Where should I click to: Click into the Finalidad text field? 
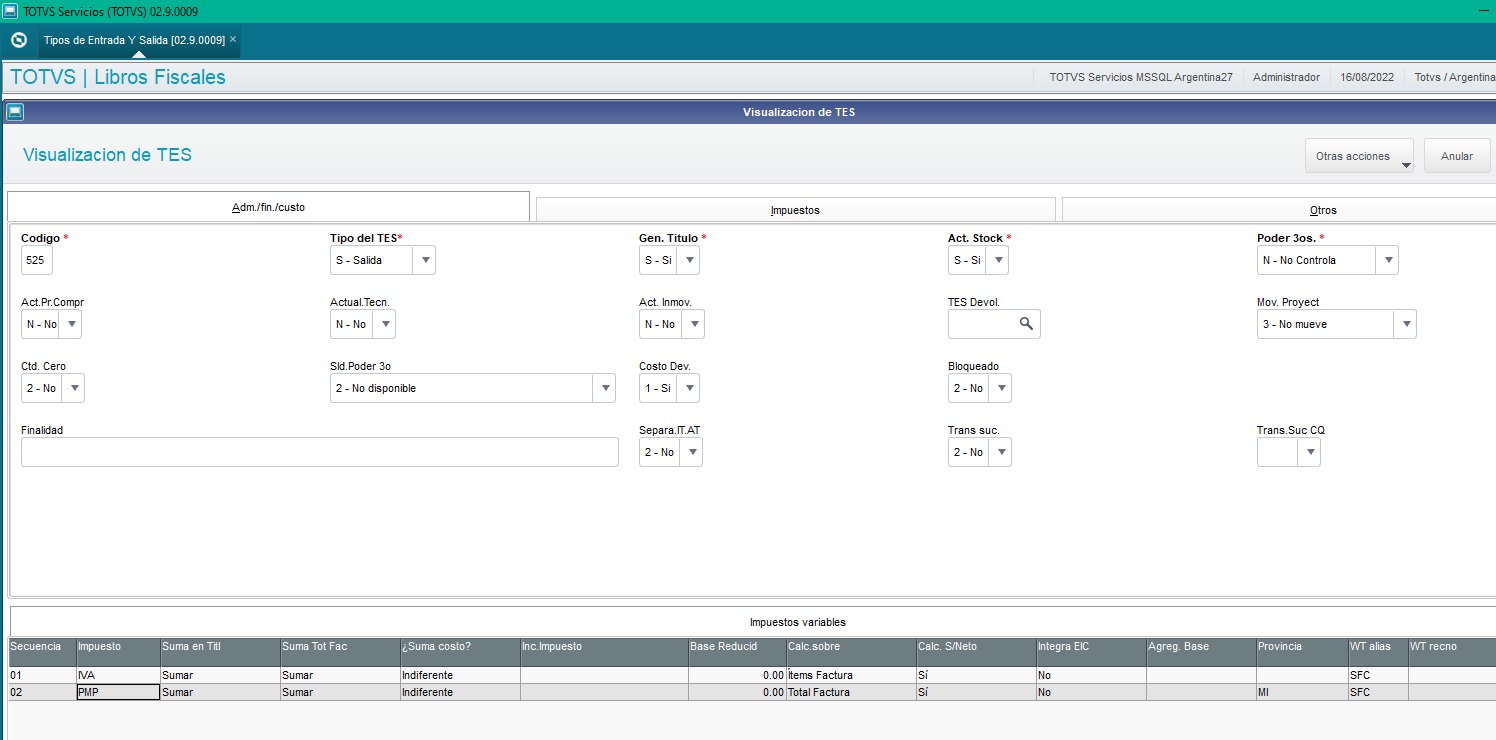click(x=320, y=452)
